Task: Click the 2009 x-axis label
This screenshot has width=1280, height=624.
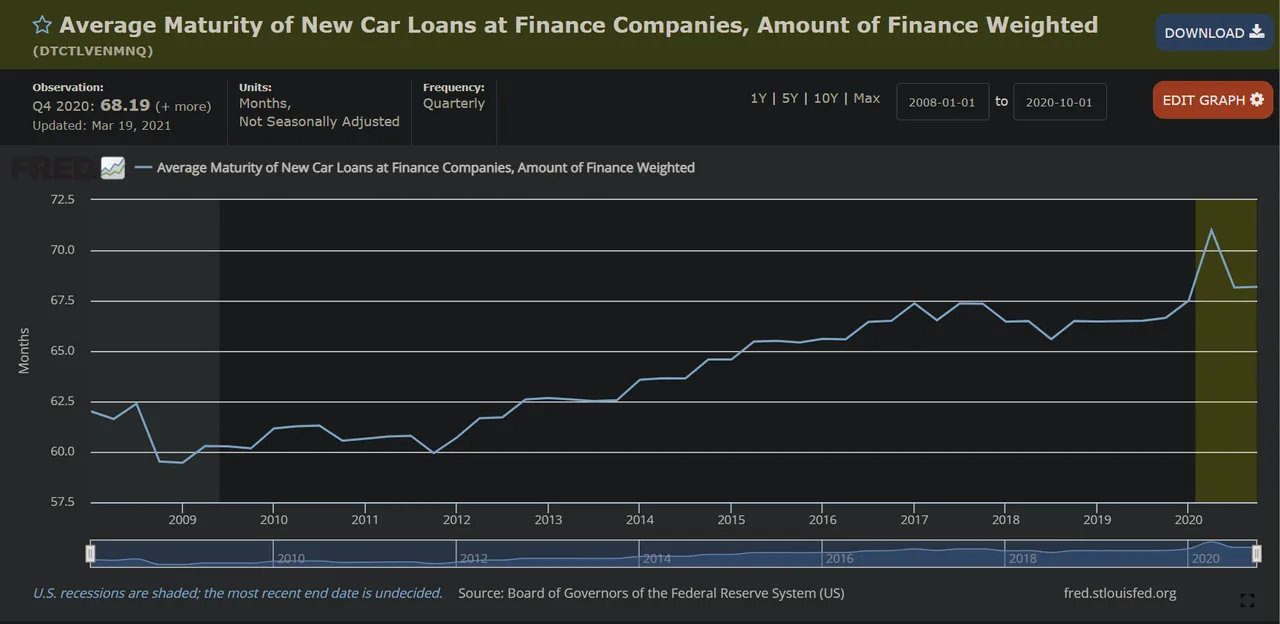Action: 182,520
